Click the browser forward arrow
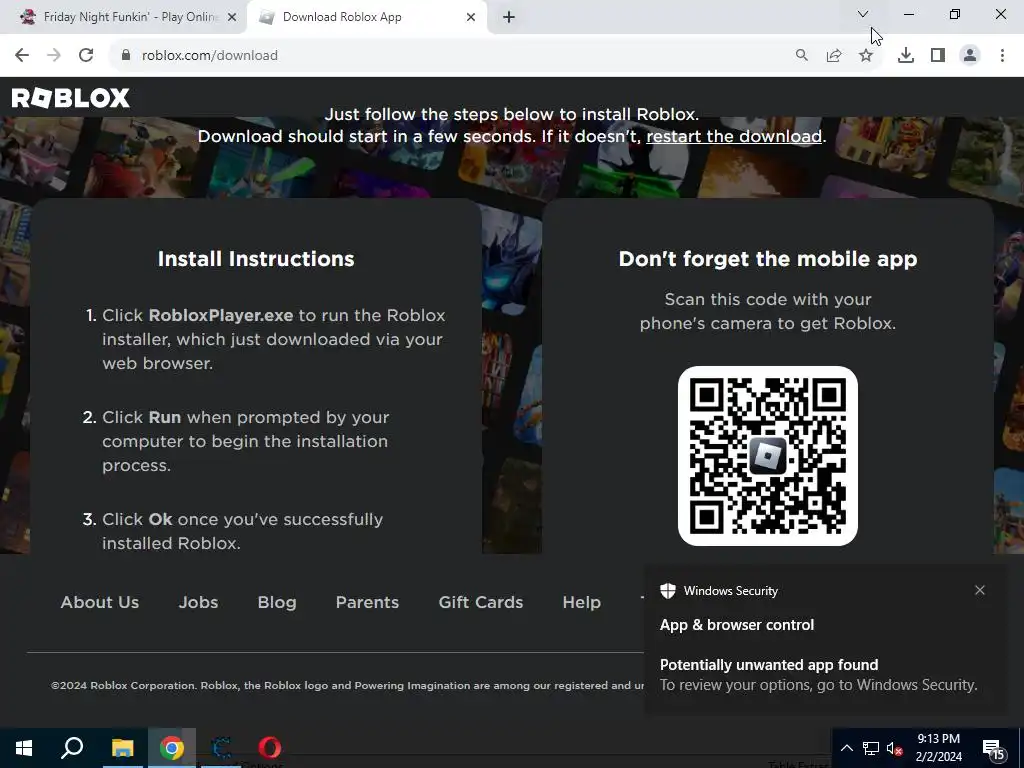The width and height of the screenshot is (1024, 768). 54,56
